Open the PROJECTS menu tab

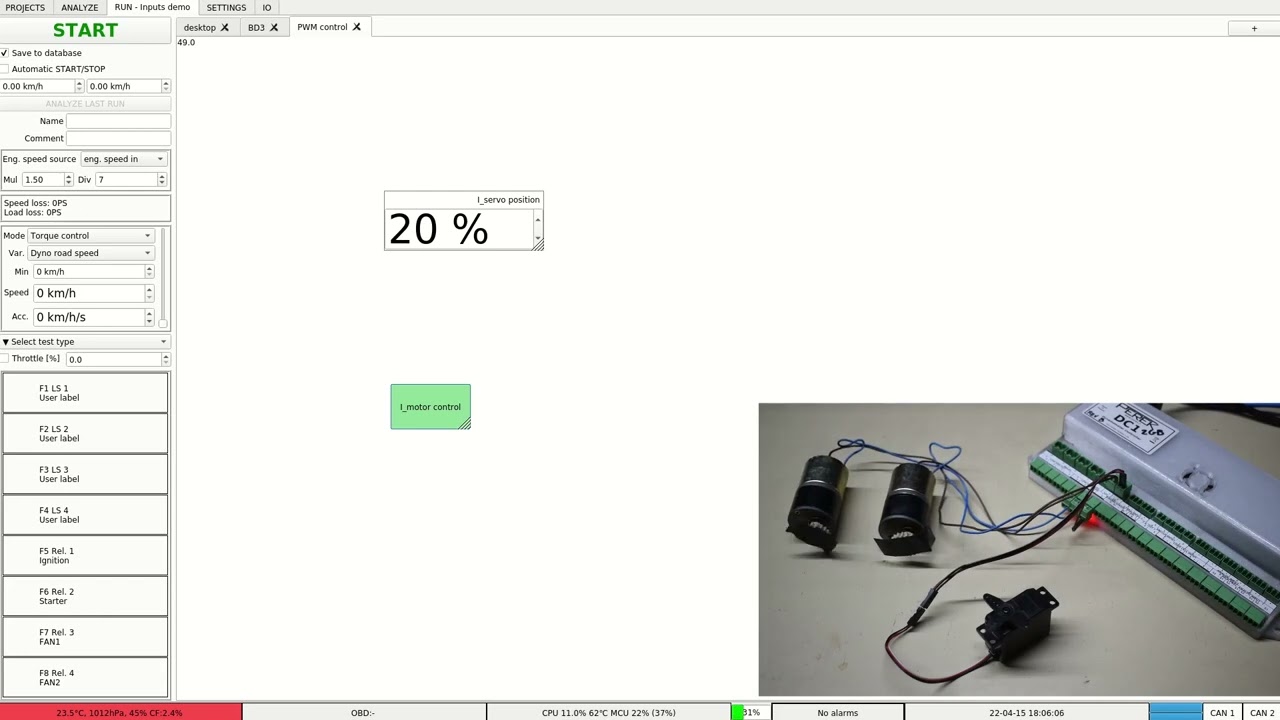click(25, 7)
